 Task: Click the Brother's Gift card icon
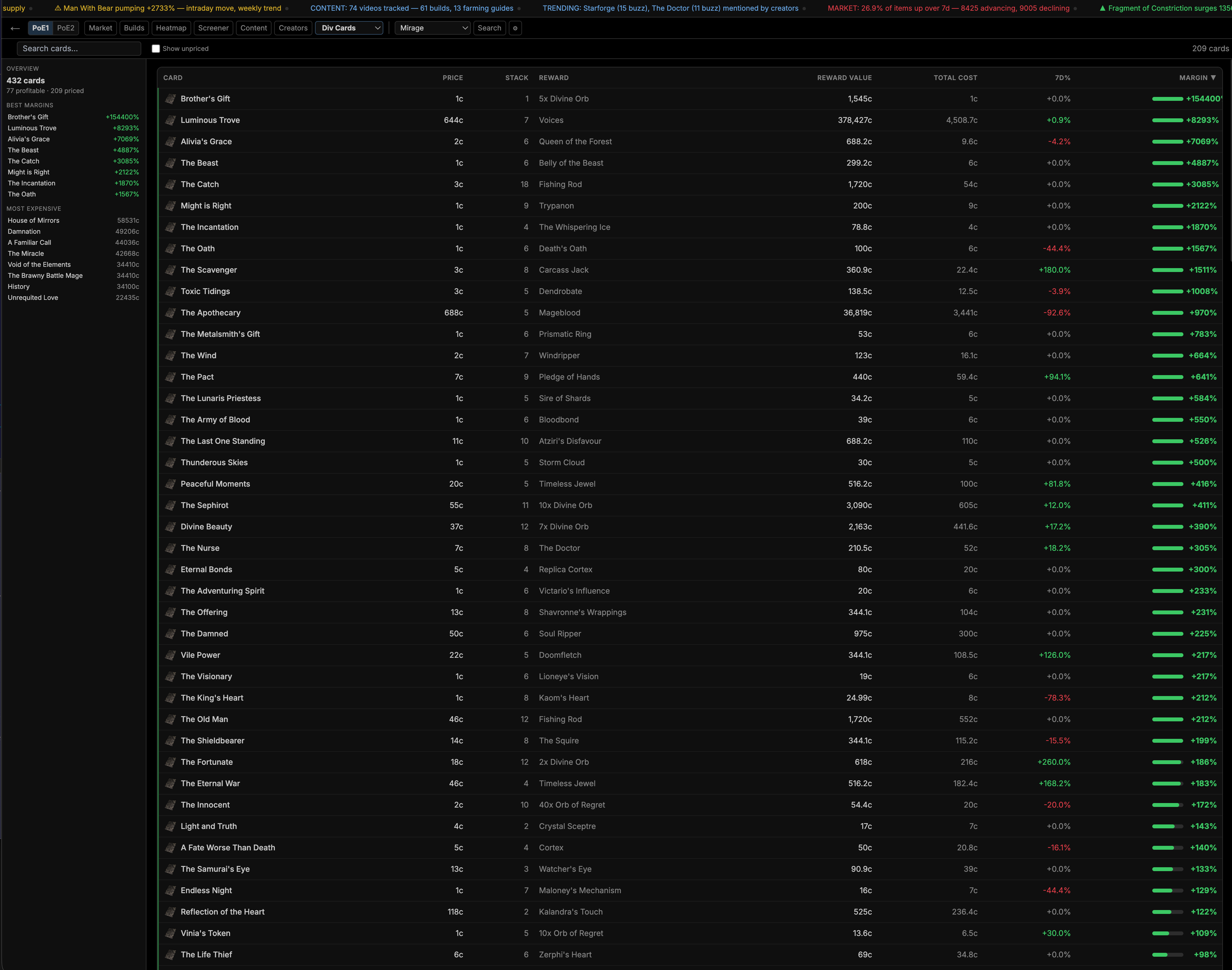pyautogui.click(x=170, y=99)
